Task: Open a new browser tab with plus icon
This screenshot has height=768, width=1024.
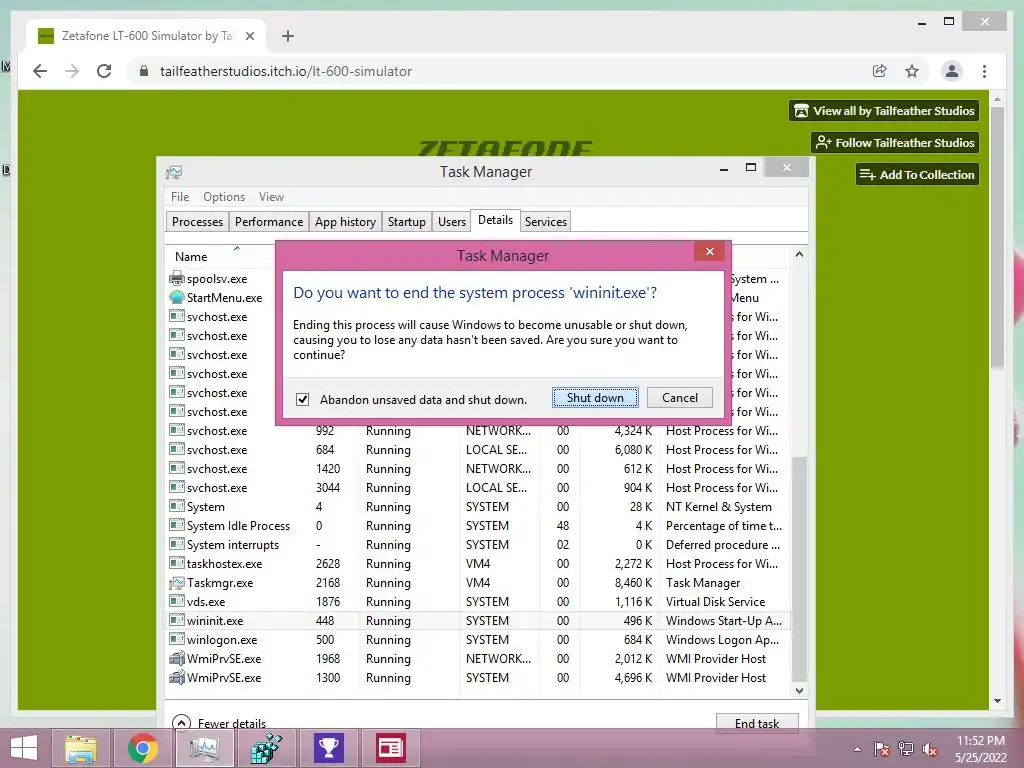Action: 288,36
